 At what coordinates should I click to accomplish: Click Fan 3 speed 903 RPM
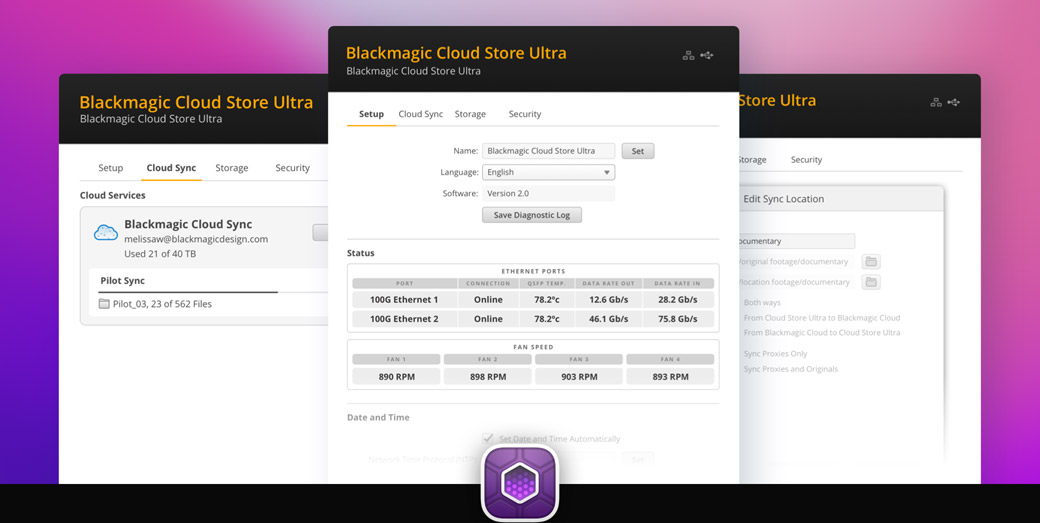(579, 377)
